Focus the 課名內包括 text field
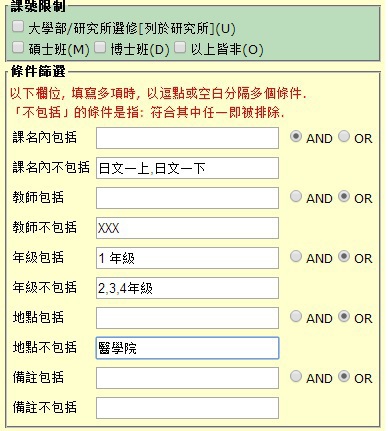The height and width of the screenshot is (431, 388). (187, 138)
